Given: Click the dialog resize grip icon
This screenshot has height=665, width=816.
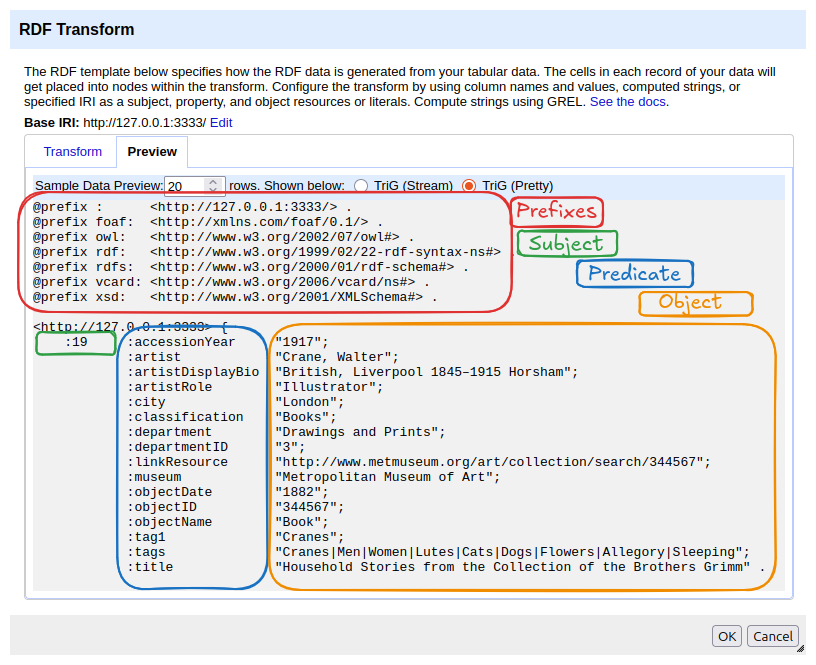Looking at the screenshot, I should click(x=800, y=648).
